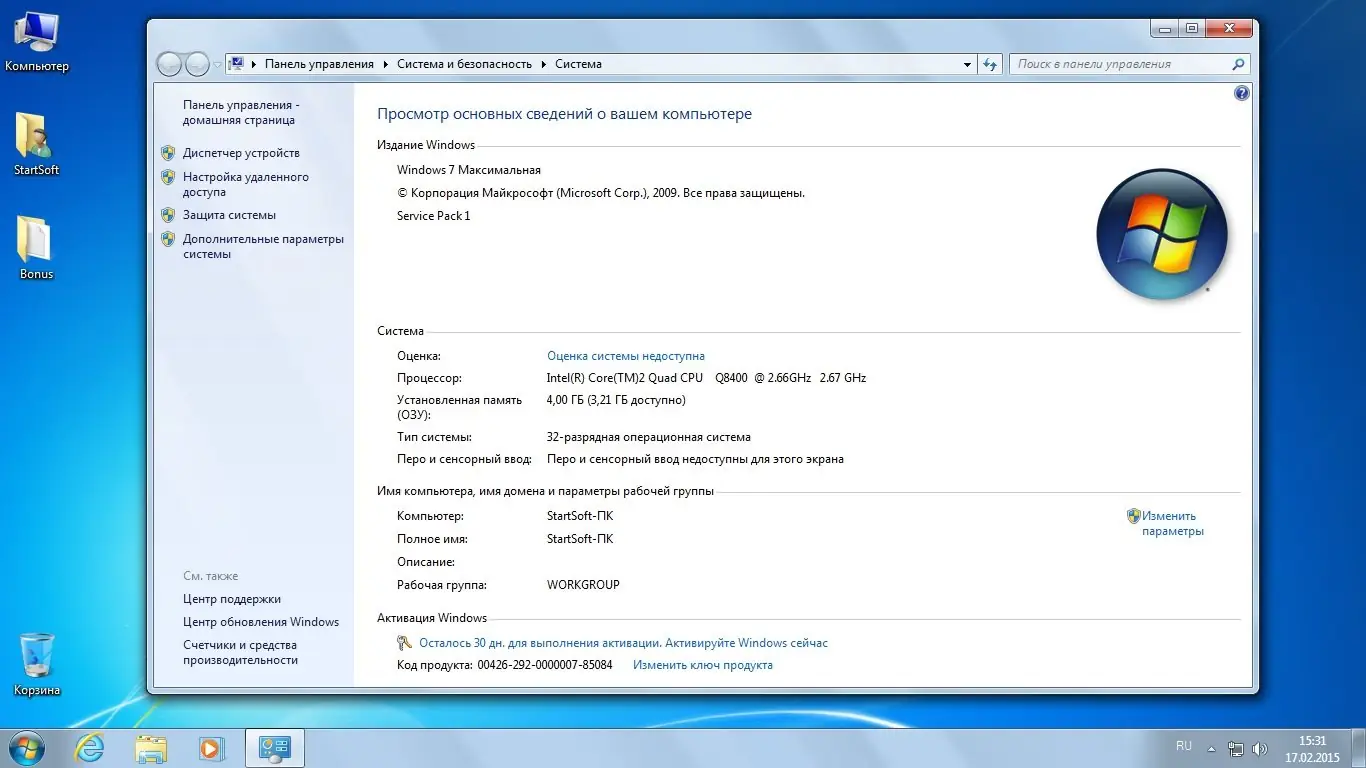1366x768 pixels.
Task: Open the address bar history dropdown arrow
Action: coord(967,64)
